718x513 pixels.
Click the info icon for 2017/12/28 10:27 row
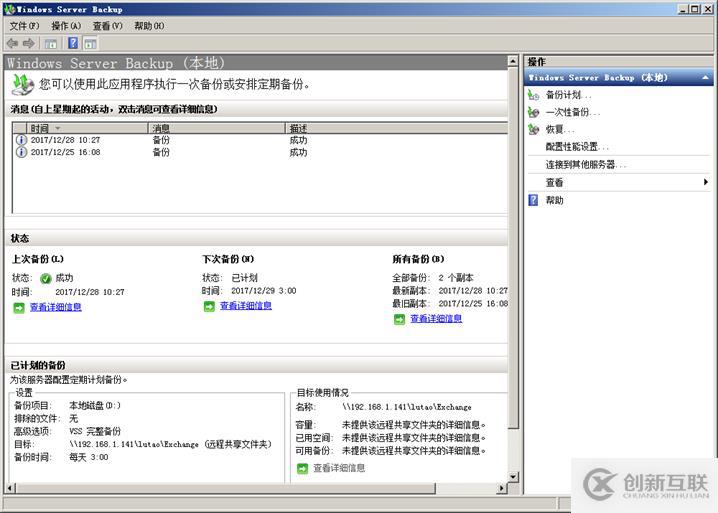tap(21, 140)
